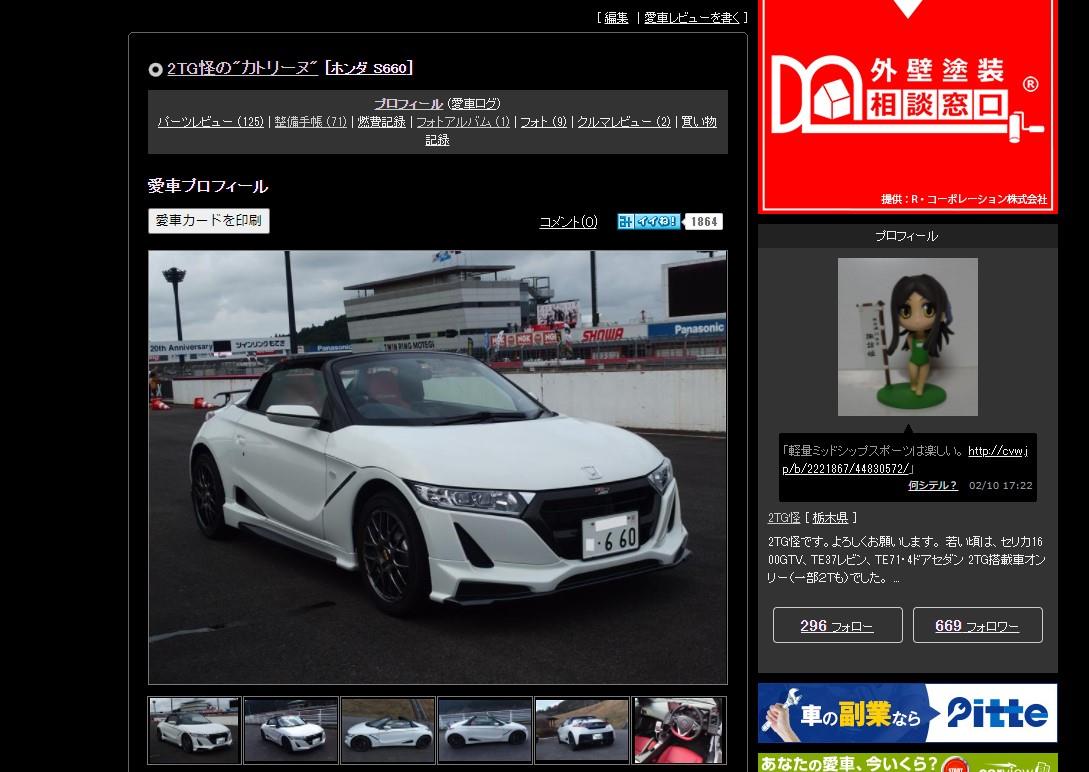Open 買い物記録 section
Viewport: 1089px width, 772px height.
coord(699,121)
